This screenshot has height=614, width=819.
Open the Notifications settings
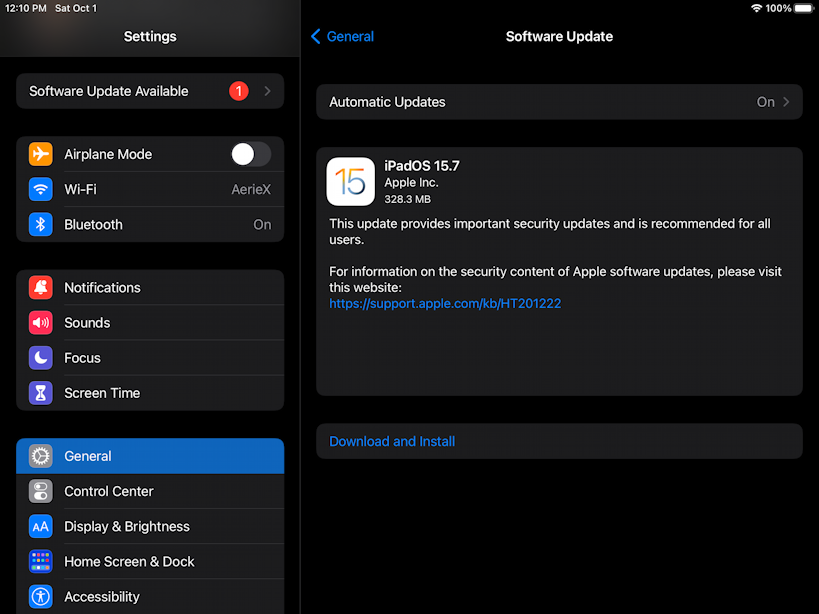click(150, 287)
